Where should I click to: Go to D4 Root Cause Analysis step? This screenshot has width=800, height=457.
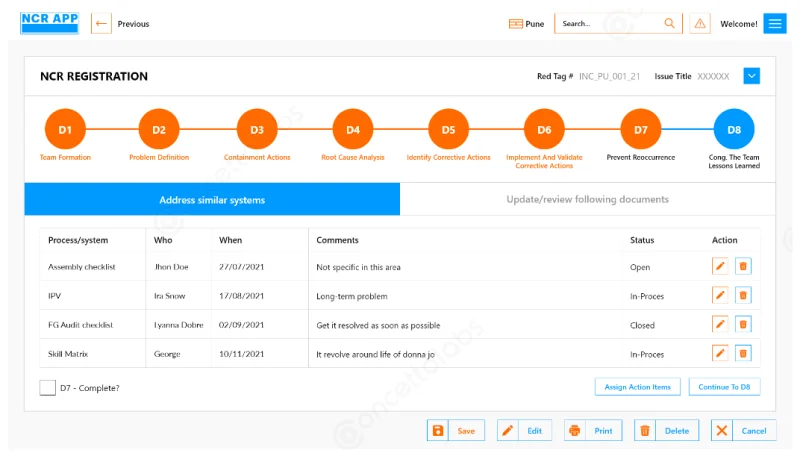tap(353, 130)
